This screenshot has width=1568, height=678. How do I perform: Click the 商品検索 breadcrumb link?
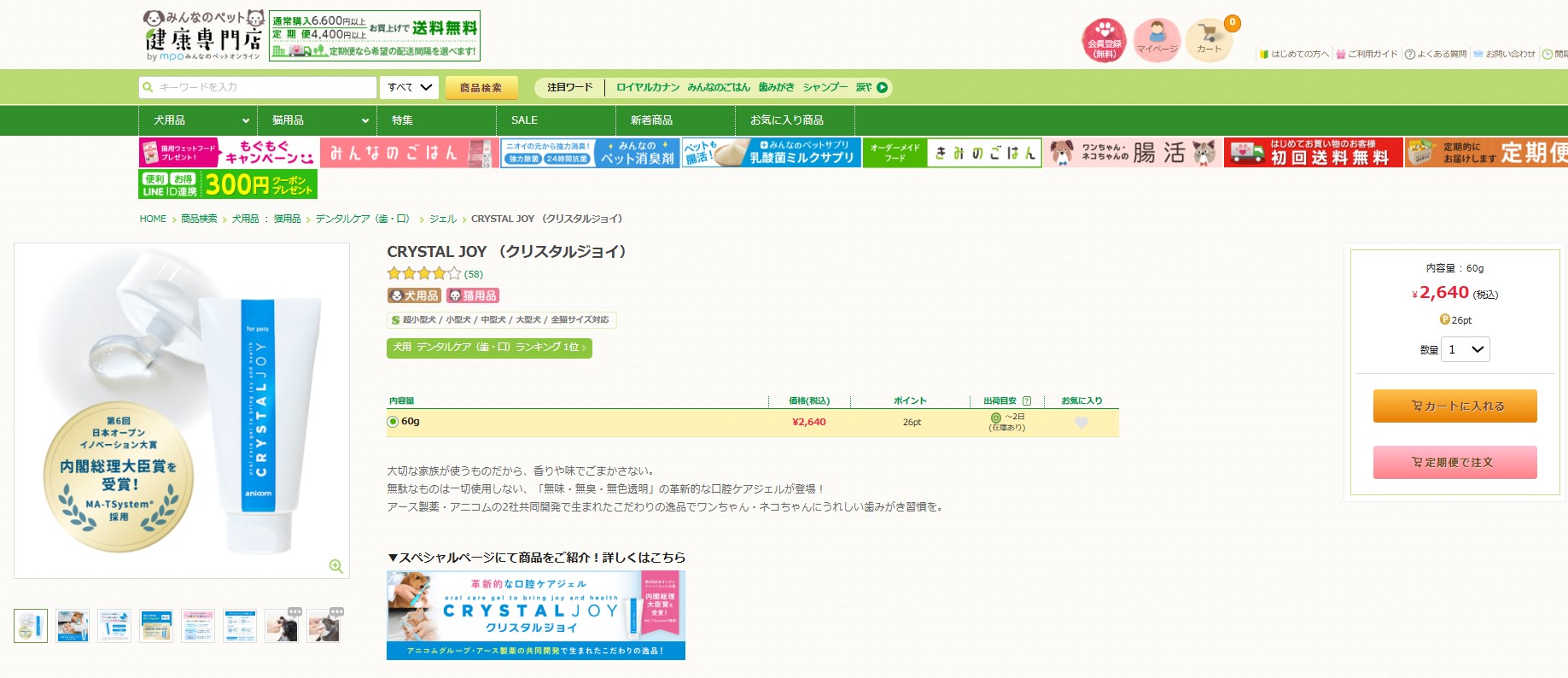199,219
